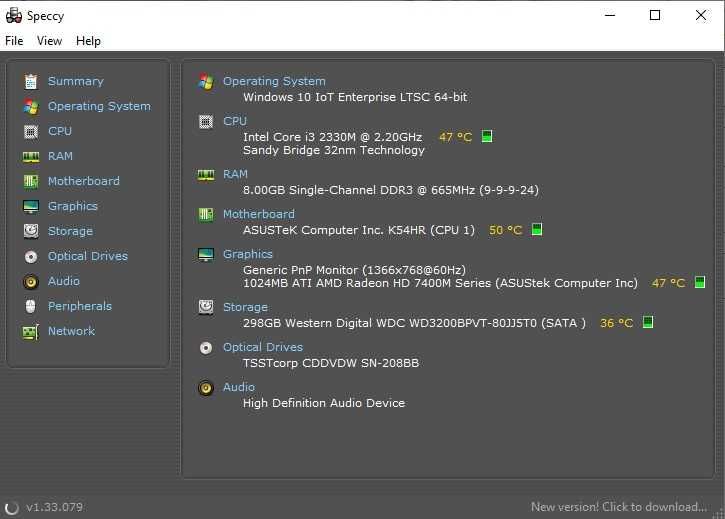Click the CPU heading link in main panel
Screen dimensions: 725x519
[x=235, y=121]
